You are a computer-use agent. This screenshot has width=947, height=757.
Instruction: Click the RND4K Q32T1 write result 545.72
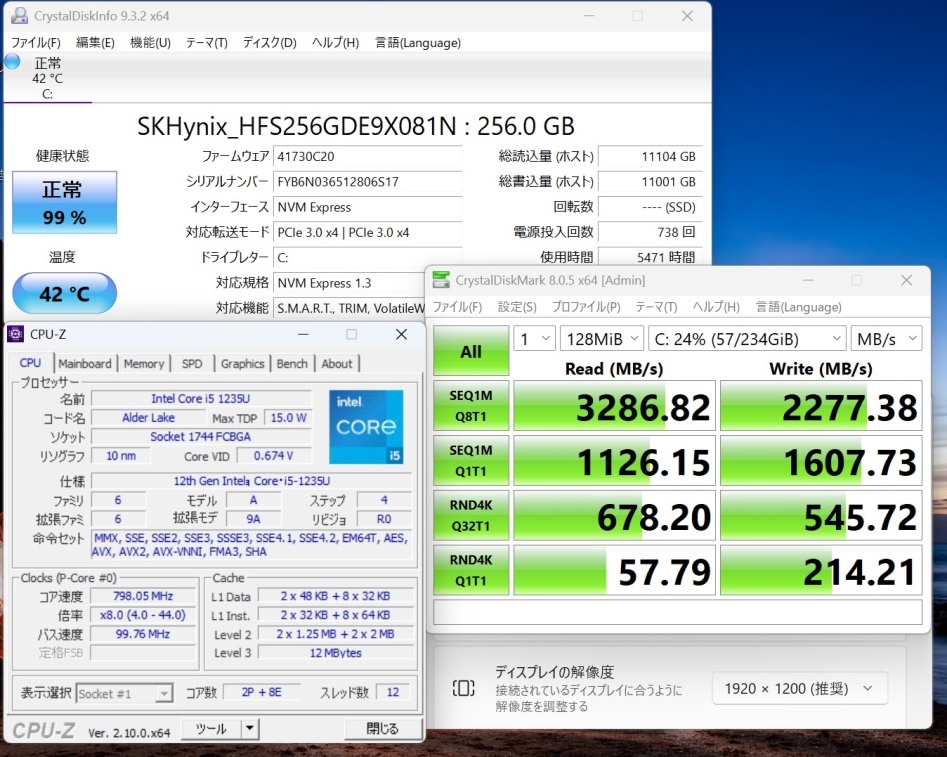pos(821,515)
